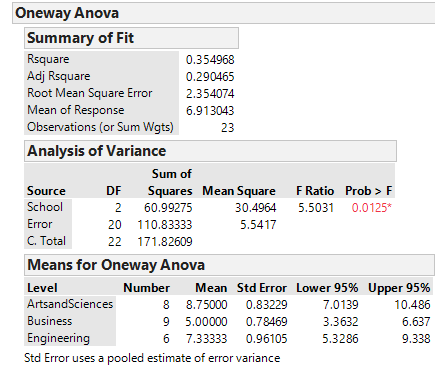Select the observations count 23
The image size is (435, 367).
pos(228,128)
